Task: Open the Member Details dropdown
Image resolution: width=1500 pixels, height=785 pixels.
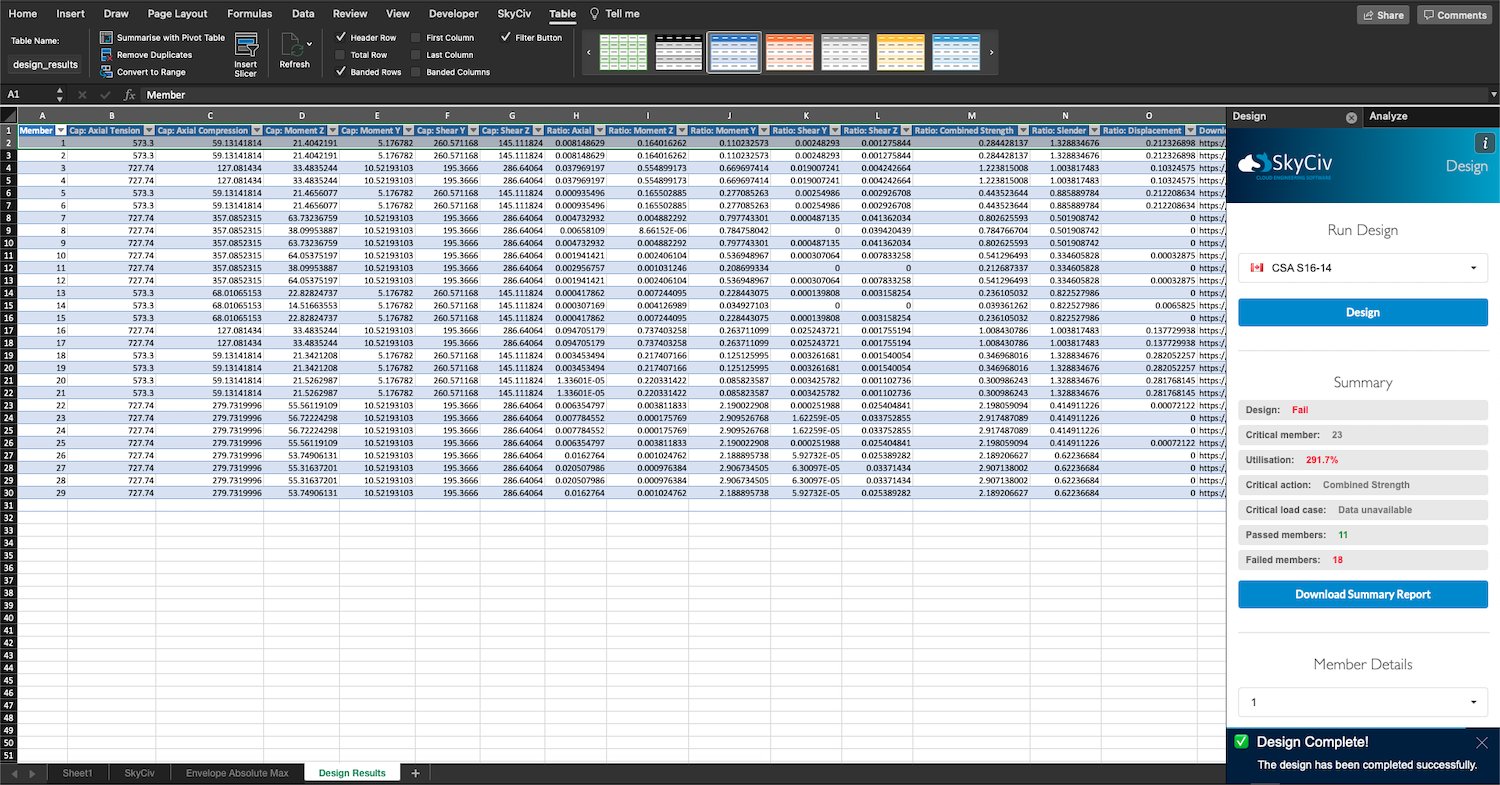Action: [x=1362, y=702]
